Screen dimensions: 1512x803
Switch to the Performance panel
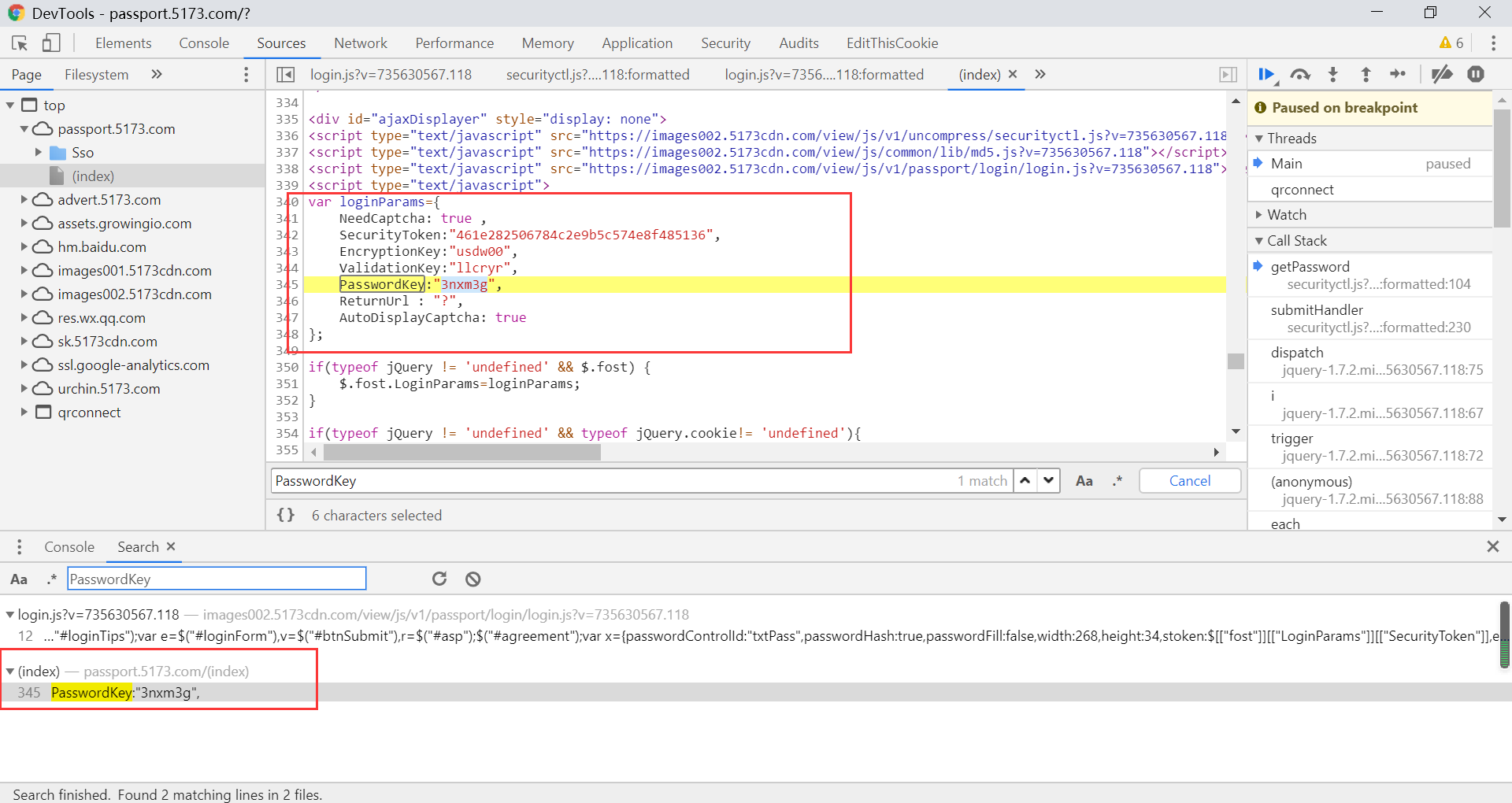click(x=454, y=43)
